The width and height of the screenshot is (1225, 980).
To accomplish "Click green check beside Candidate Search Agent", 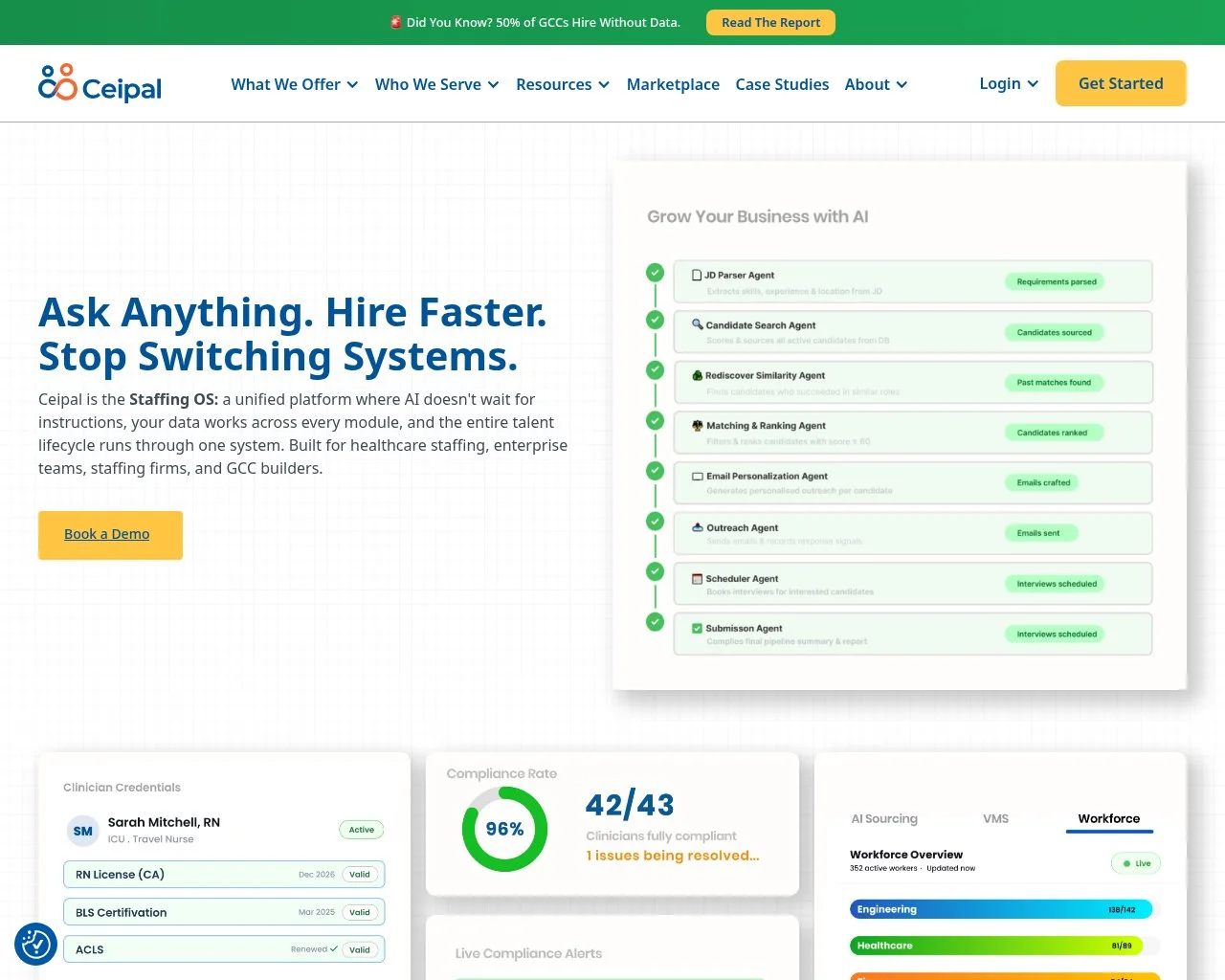I will point(655,320).
